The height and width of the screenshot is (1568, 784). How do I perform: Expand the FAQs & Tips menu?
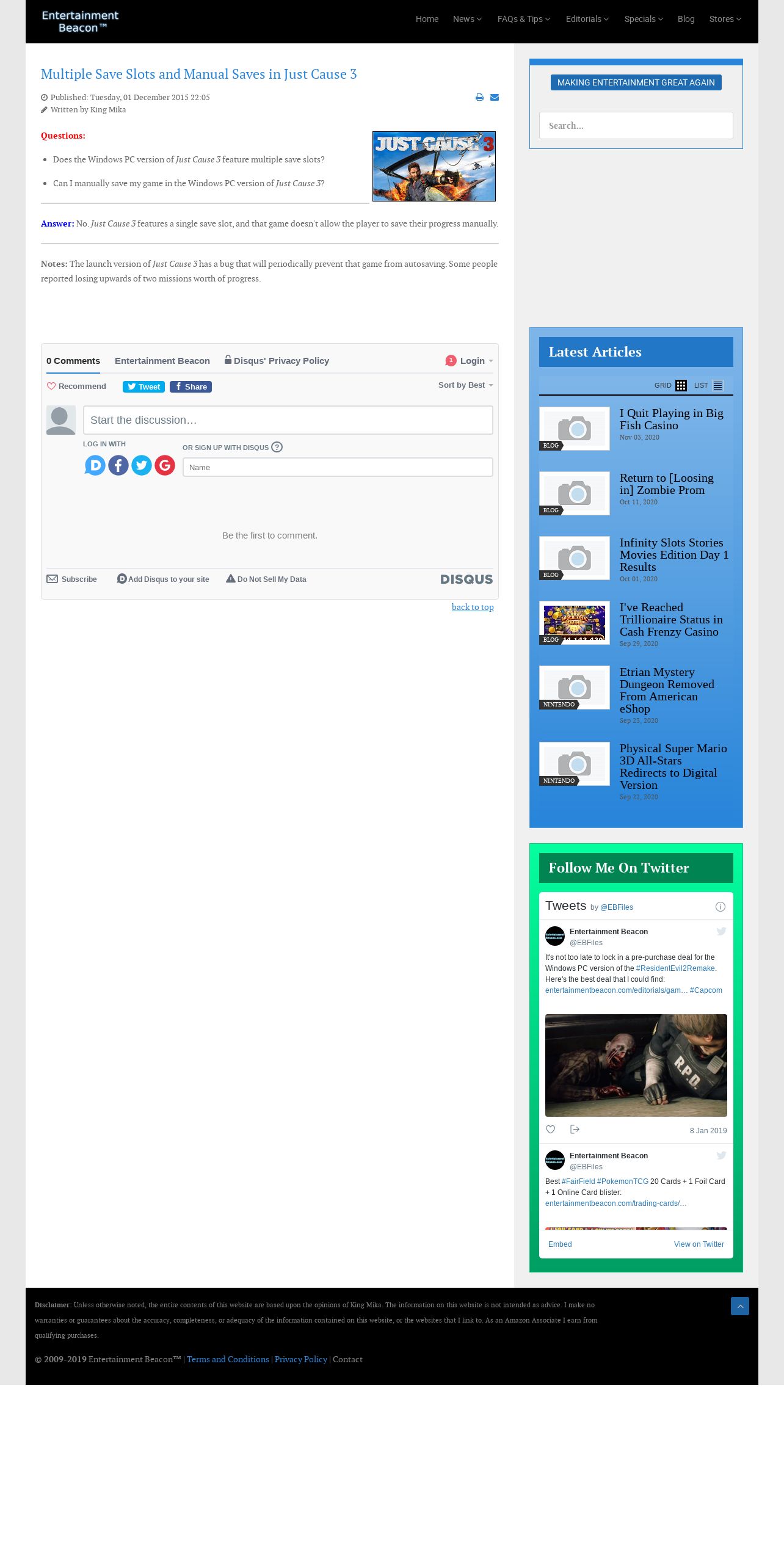[x=524, y=19]
